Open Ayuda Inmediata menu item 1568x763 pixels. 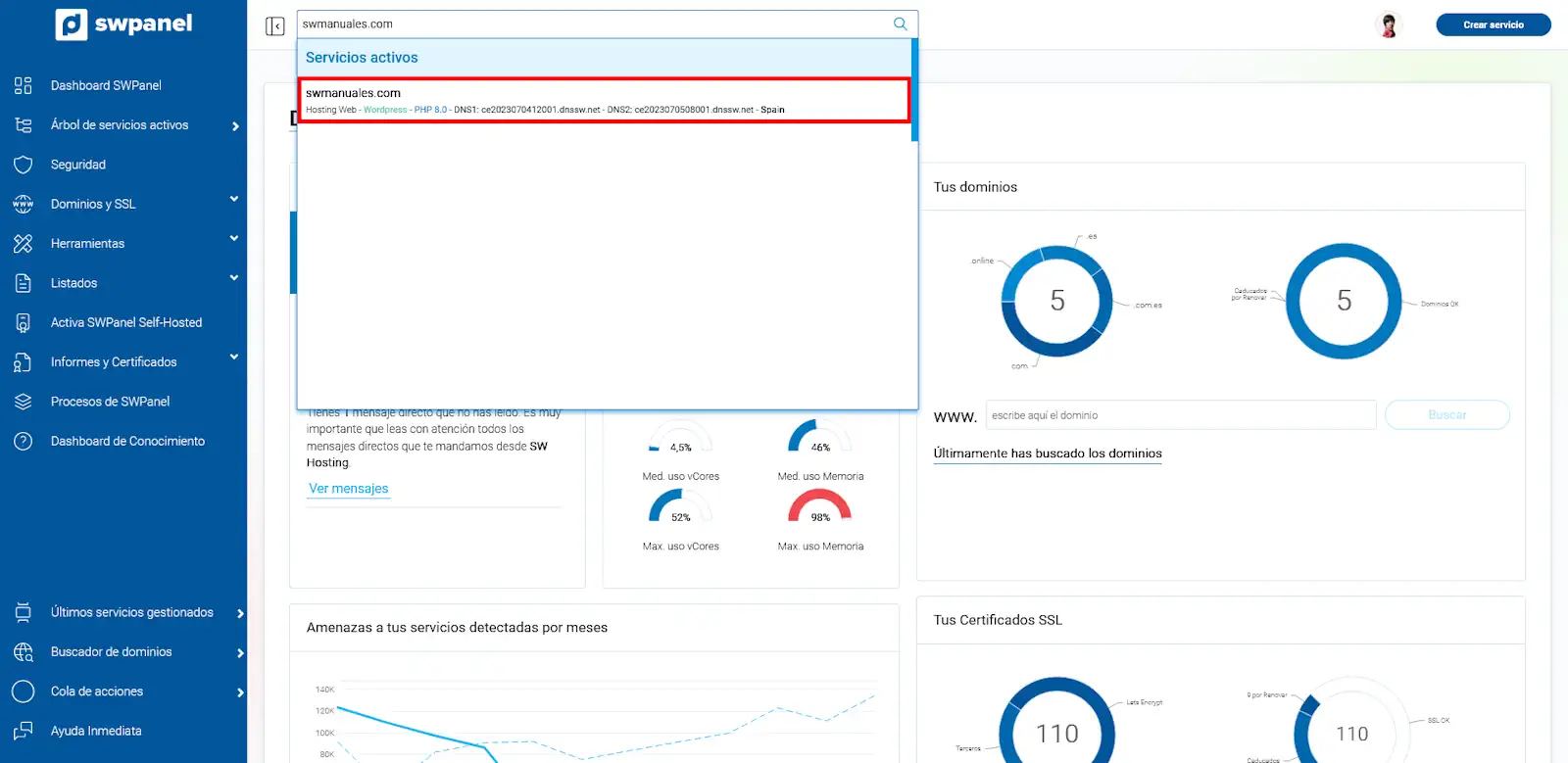(x=96, y=731)
